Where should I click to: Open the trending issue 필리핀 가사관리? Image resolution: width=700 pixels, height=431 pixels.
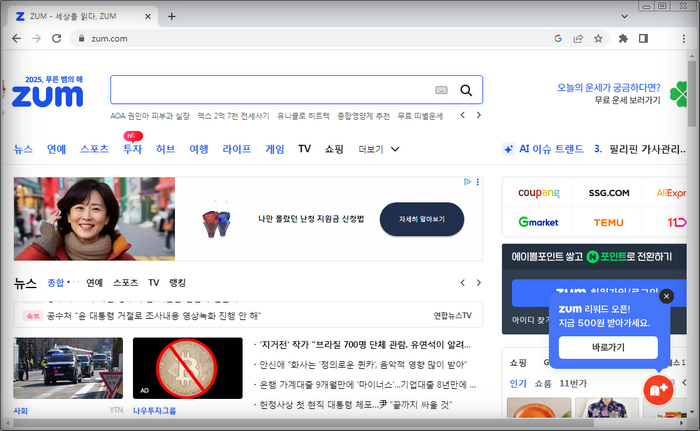coord(647,149)
